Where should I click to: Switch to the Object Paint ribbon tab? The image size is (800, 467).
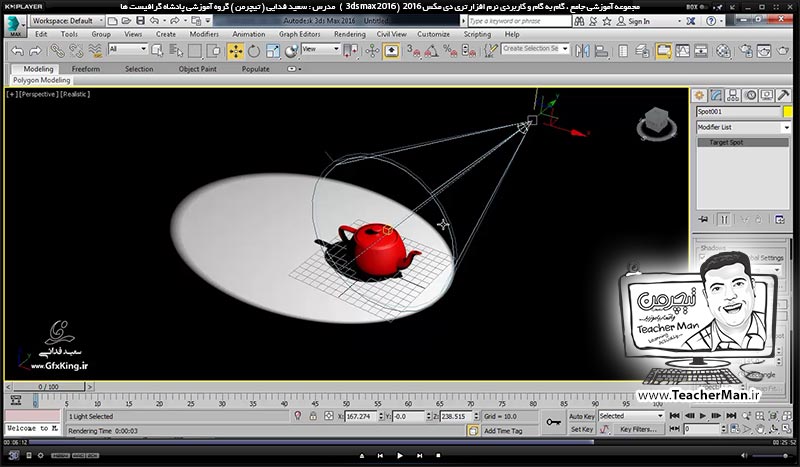pos(197,69)
